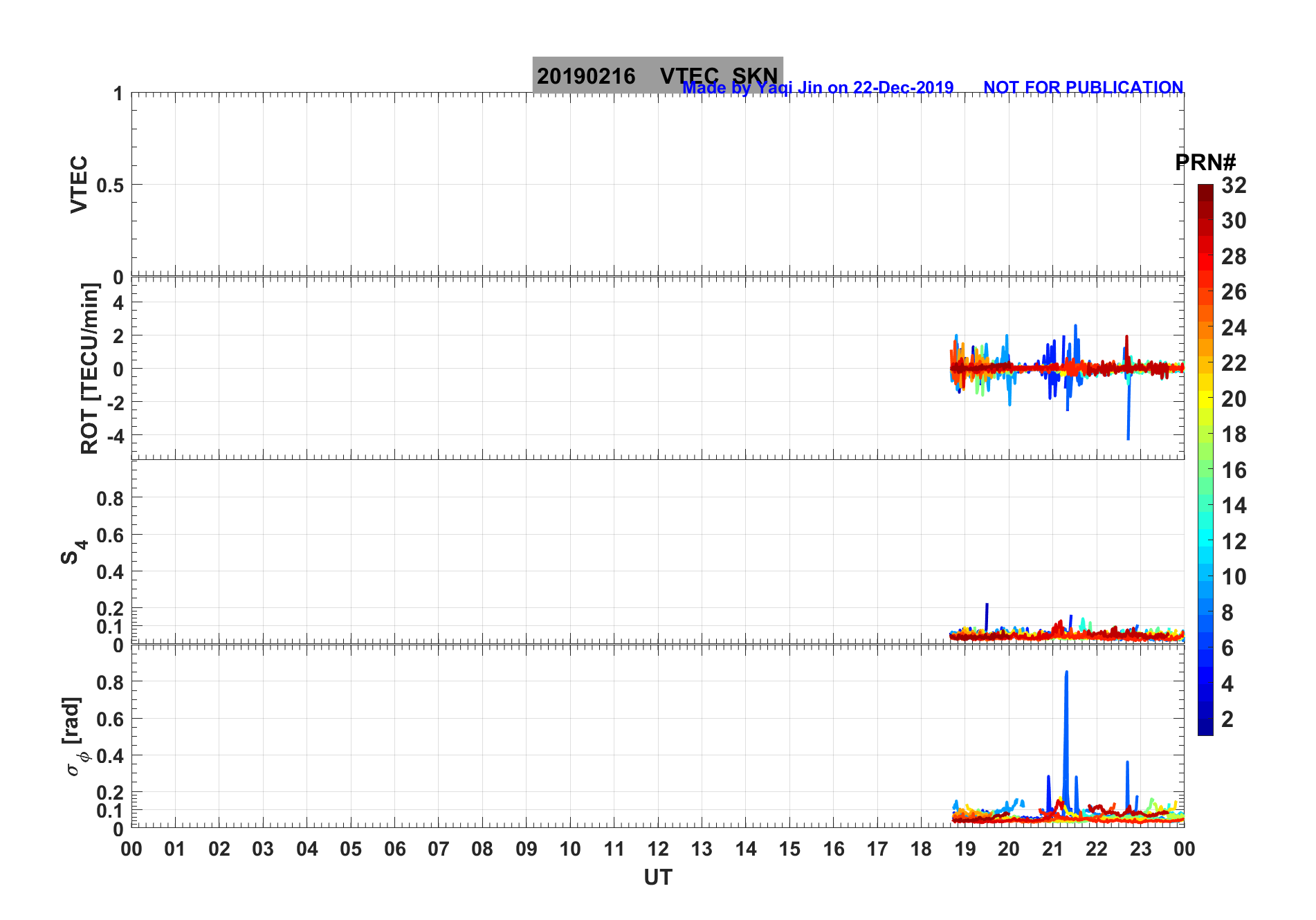This screenshot has width=1316, height=920.
Task: Click the "VTEC" y-axis label
Action: point(79,184)
